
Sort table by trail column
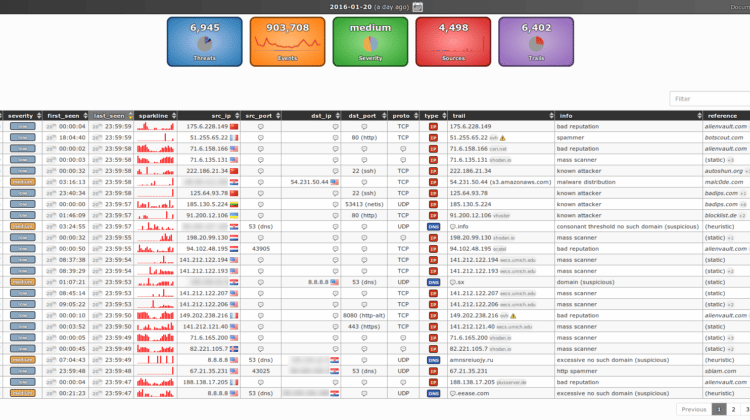point(501,116)
